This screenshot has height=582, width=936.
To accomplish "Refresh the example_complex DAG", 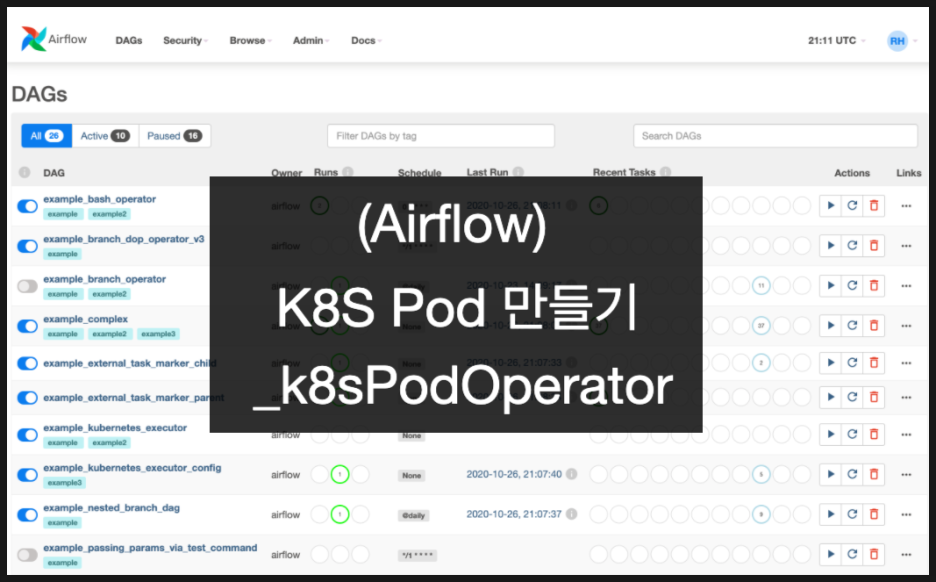I will (852, 326).
